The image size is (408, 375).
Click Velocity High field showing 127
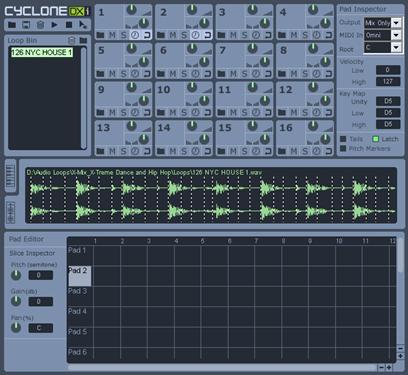(x=388, y=82)
